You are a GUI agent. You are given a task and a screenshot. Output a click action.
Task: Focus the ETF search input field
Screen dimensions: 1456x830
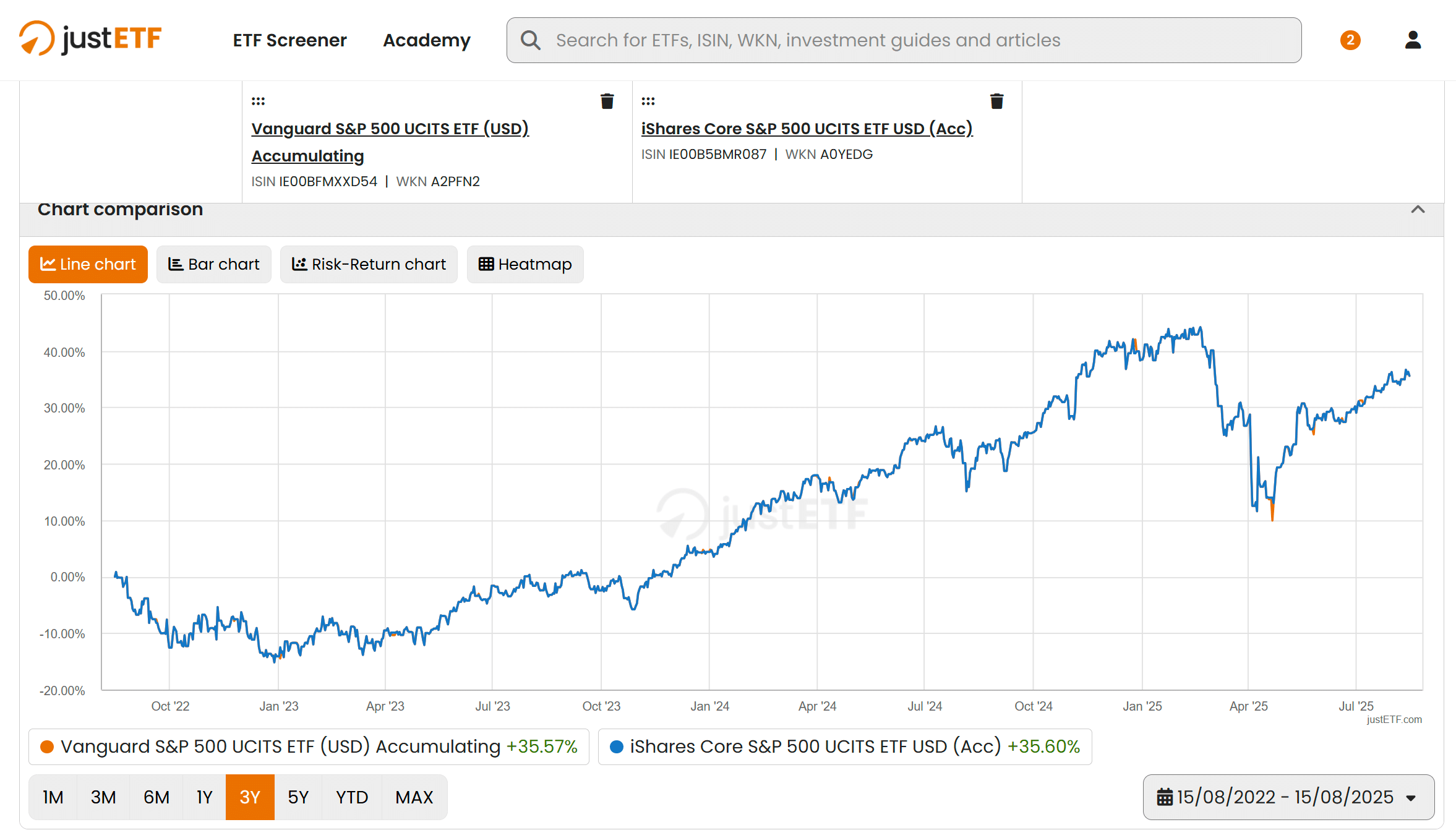(904, 40)
